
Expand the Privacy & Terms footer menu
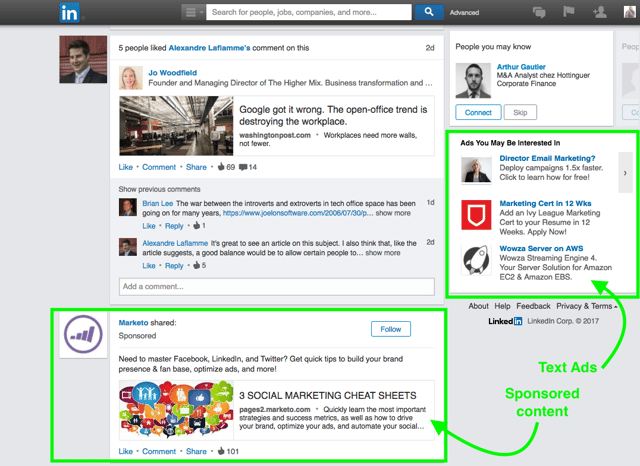[x=587, y=306]
